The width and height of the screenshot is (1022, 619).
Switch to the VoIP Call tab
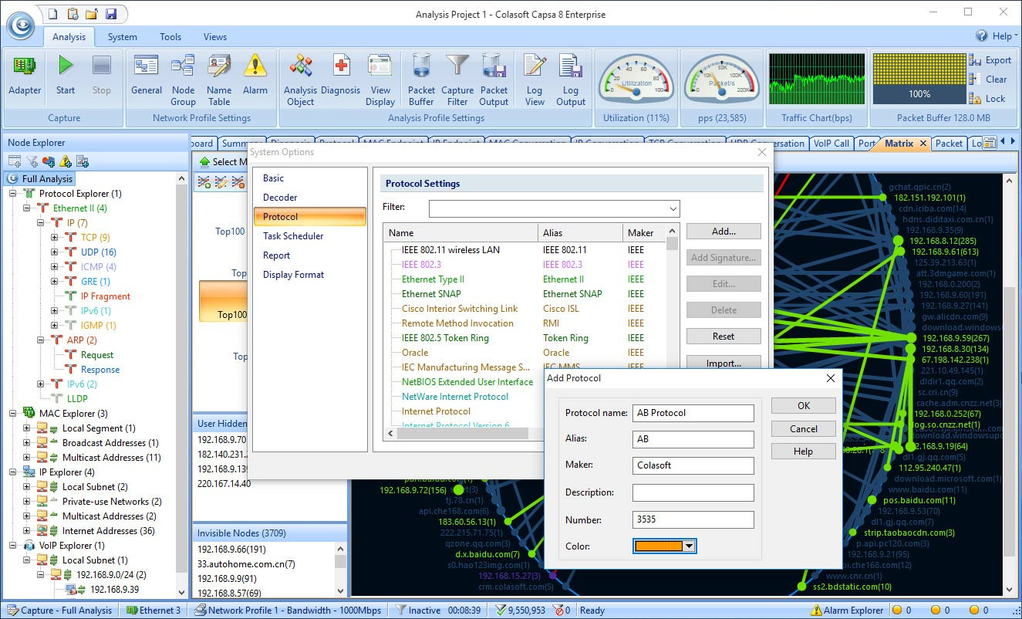pyautogui.click(x=831, y=143)
